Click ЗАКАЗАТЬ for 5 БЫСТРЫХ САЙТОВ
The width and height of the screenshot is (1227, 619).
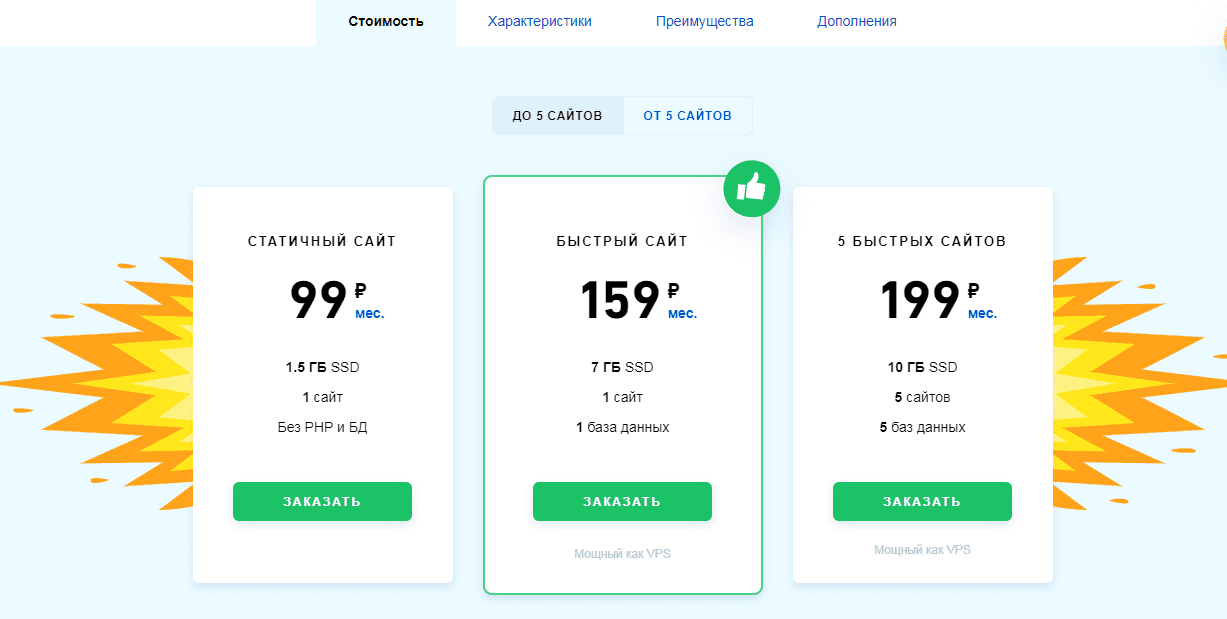point(922,501)
